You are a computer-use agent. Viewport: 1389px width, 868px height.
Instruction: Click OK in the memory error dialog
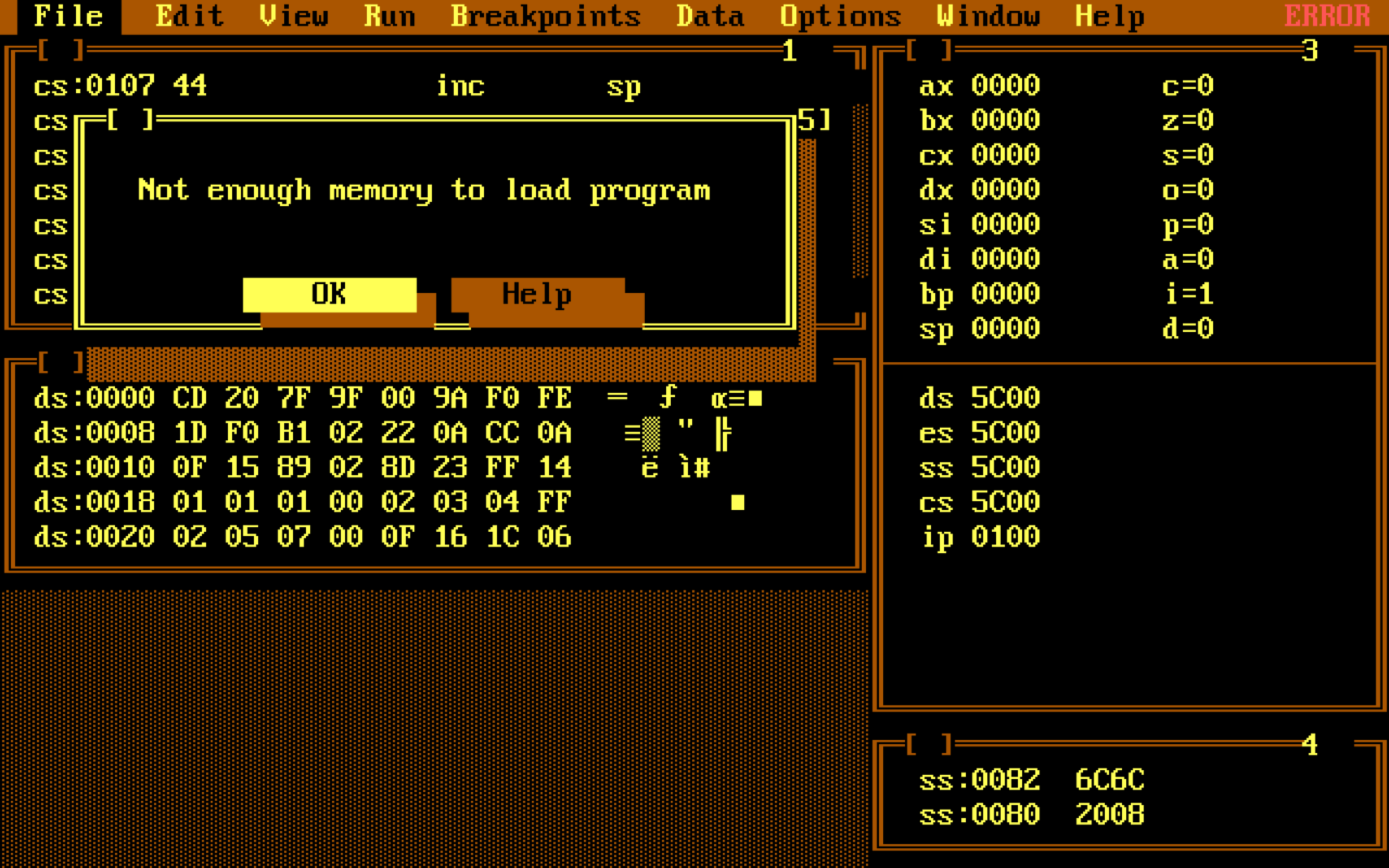[329, 295]
